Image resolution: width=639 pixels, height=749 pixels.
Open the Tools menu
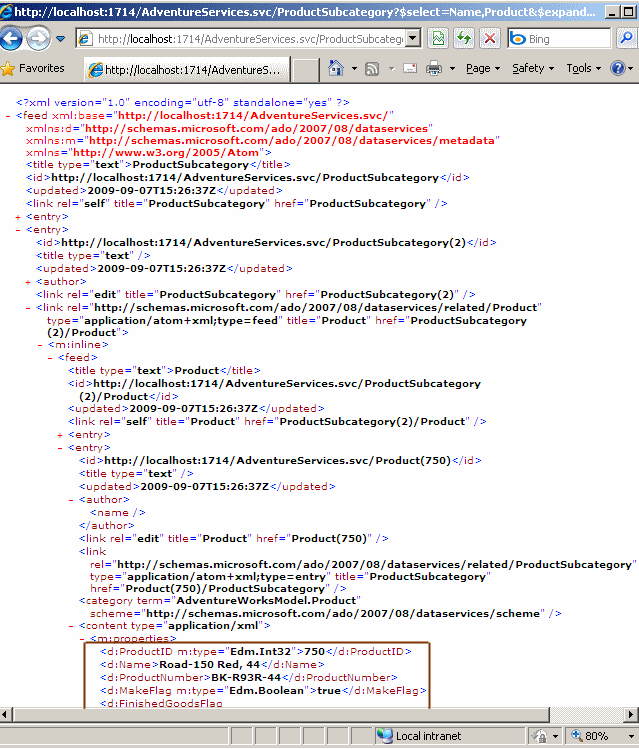click(583, 69)
